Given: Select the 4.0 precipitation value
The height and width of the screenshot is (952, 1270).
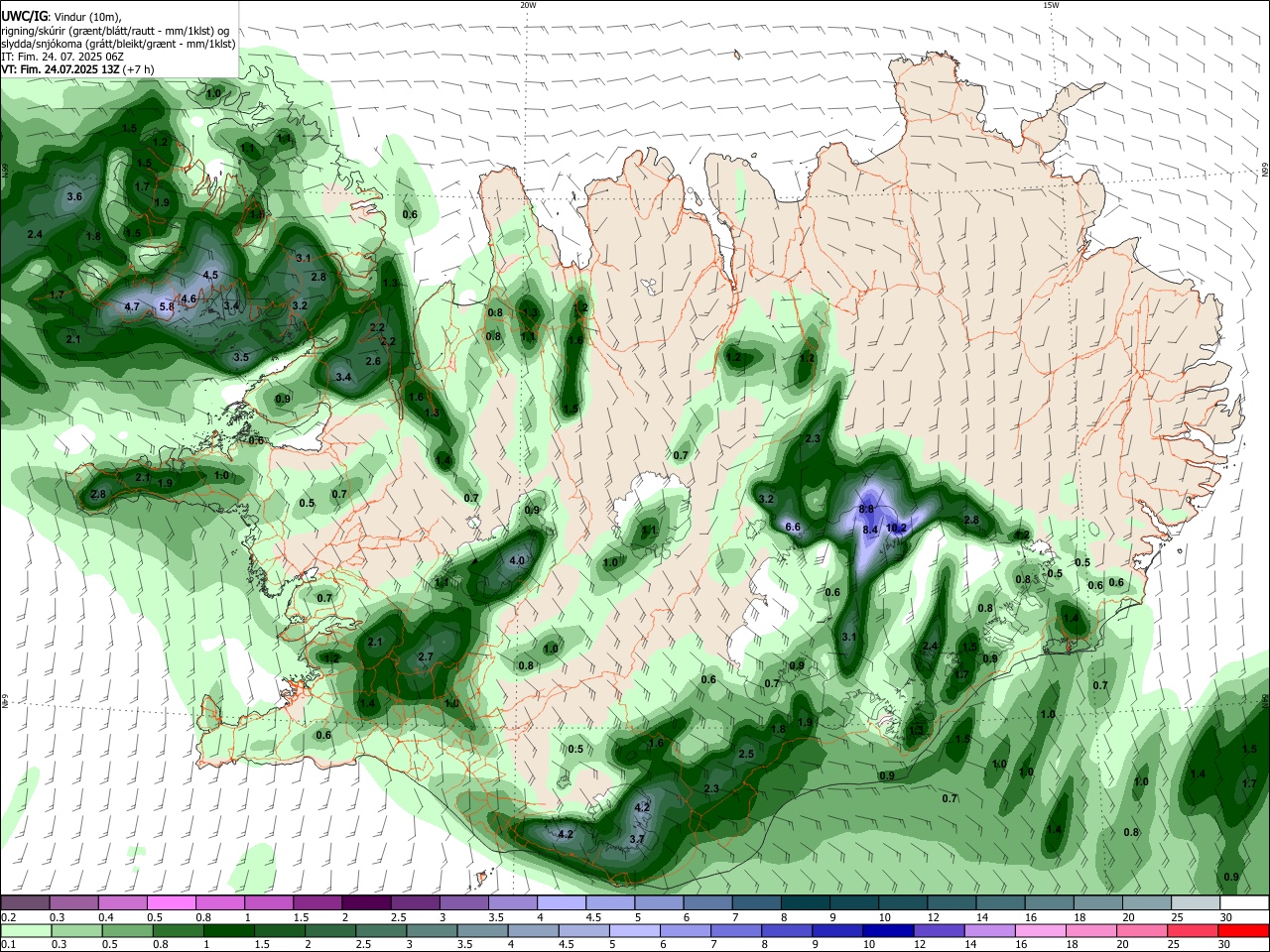Looking at the screenshot, I should point(517,560).
